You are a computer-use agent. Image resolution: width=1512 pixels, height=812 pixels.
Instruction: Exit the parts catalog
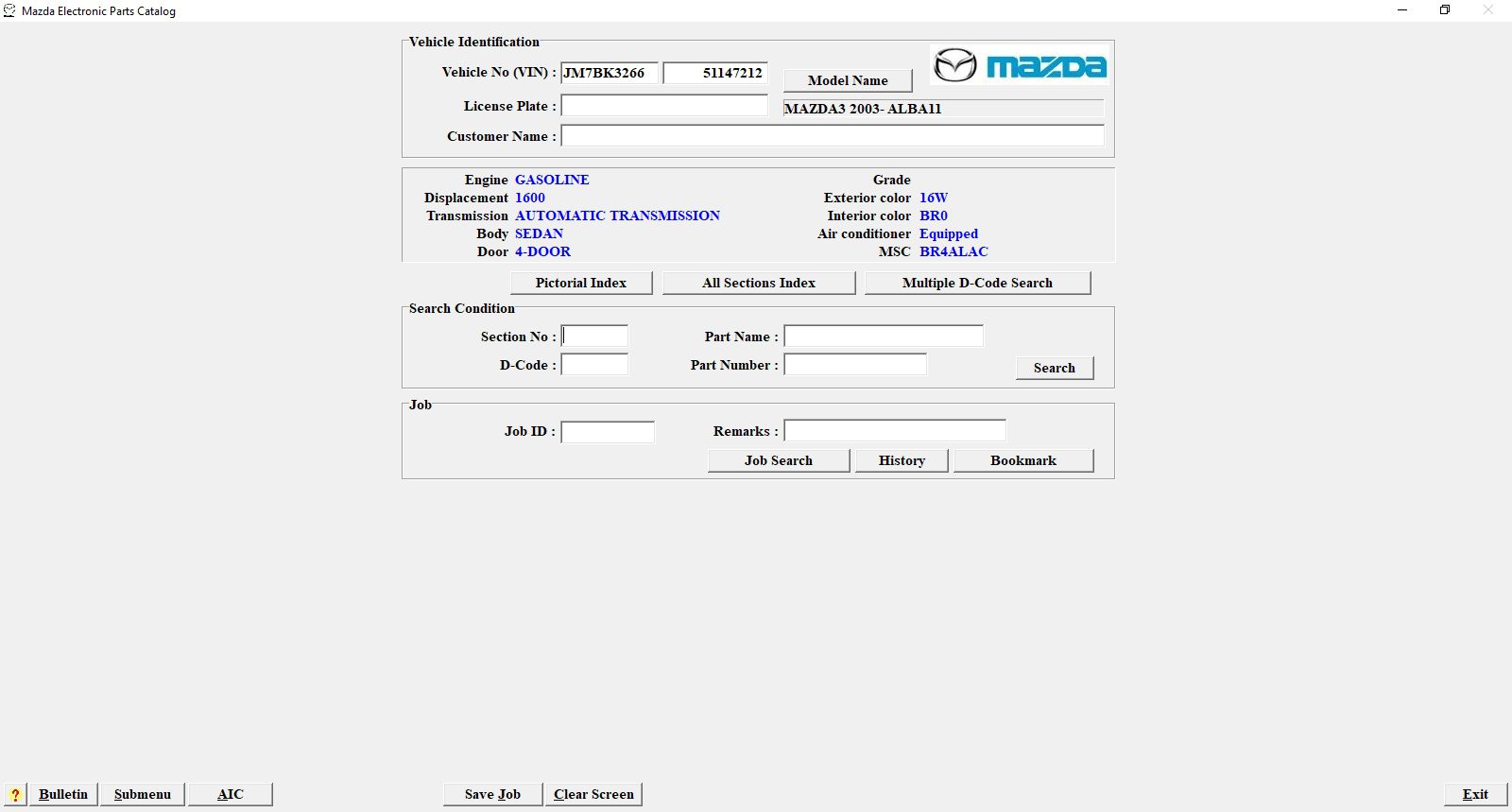(1475, 794)
